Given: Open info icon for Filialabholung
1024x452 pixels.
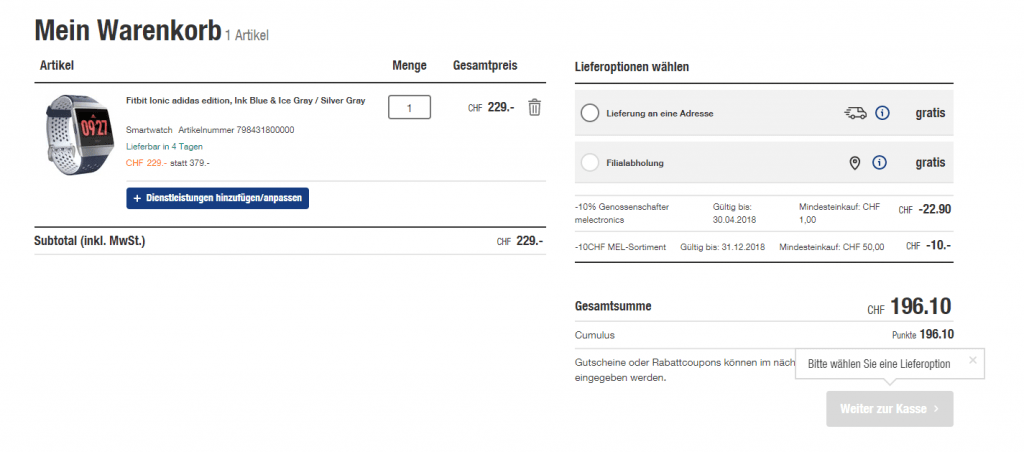Looking at the screenshot, I should point(880,163).
